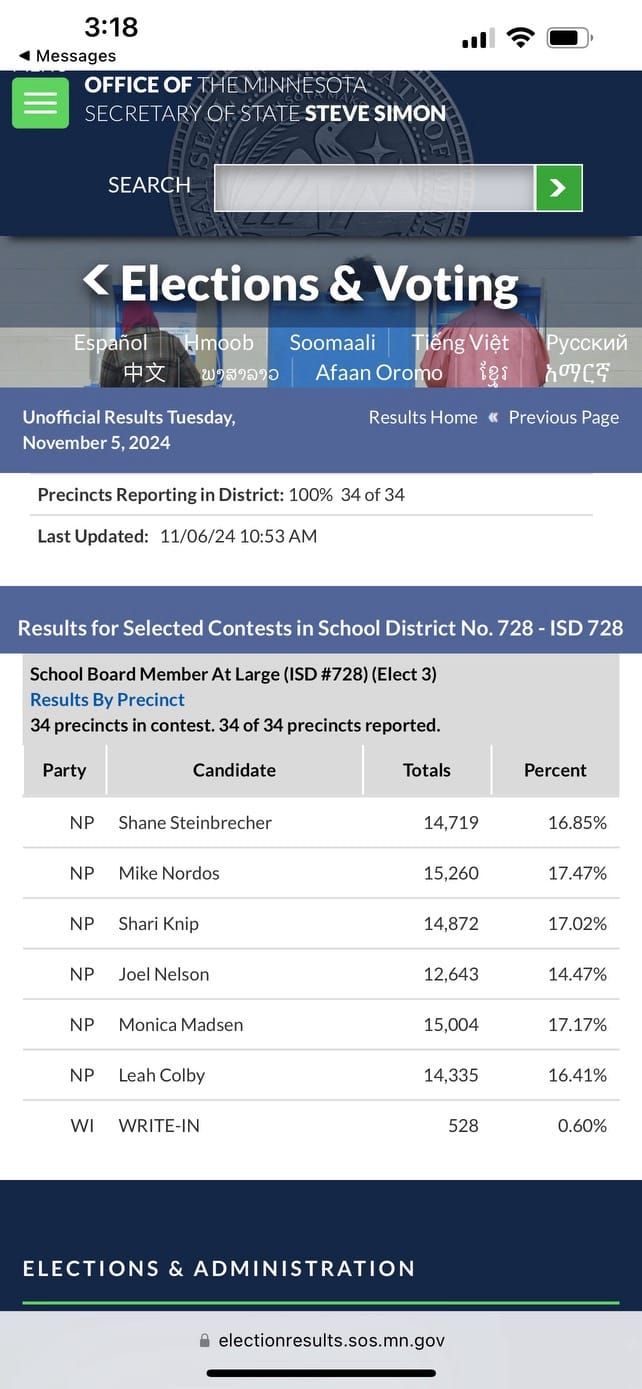Switch page language to Tiếng Việt
The image size is (642, 1389).
pyautogui.click(x=459, y=342)
